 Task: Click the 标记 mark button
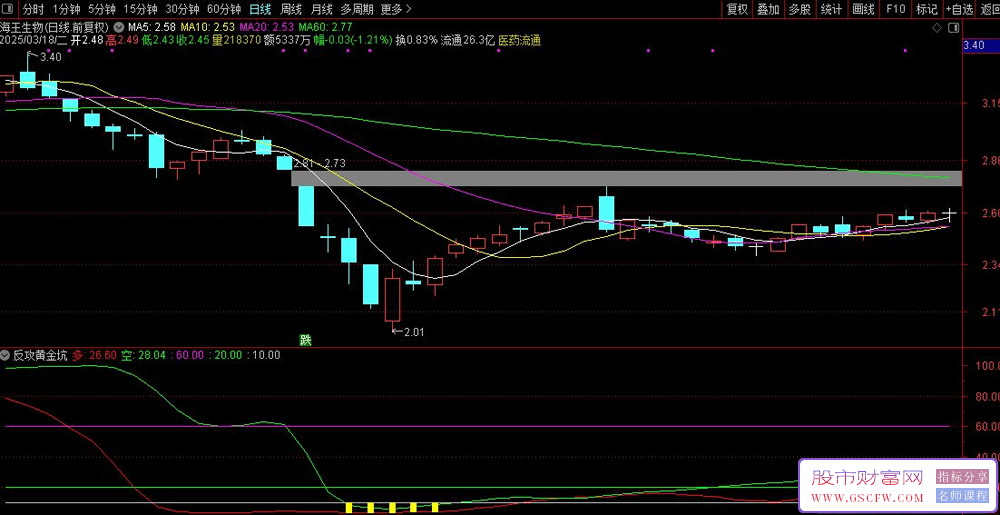[x=927, y=9]
